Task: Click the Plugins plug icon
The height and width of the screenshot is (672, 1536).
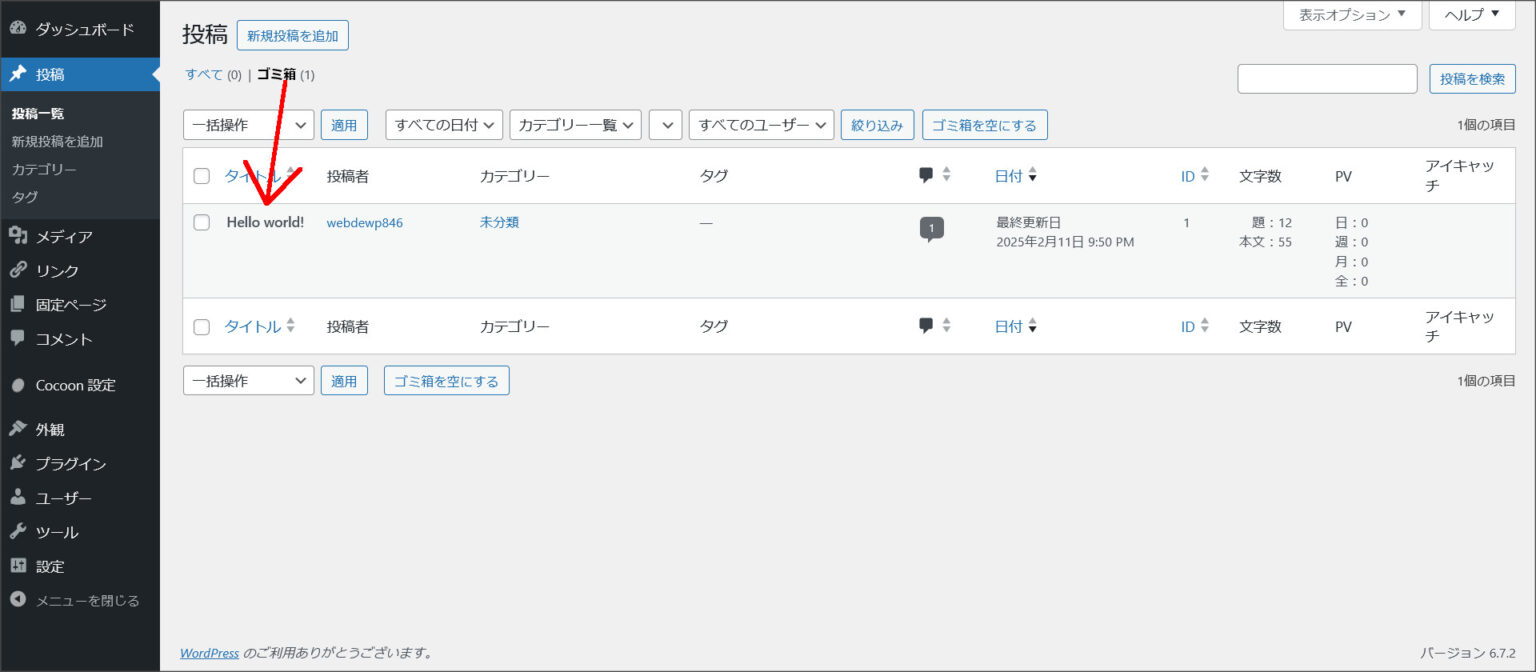Action: tap(17, 463)
